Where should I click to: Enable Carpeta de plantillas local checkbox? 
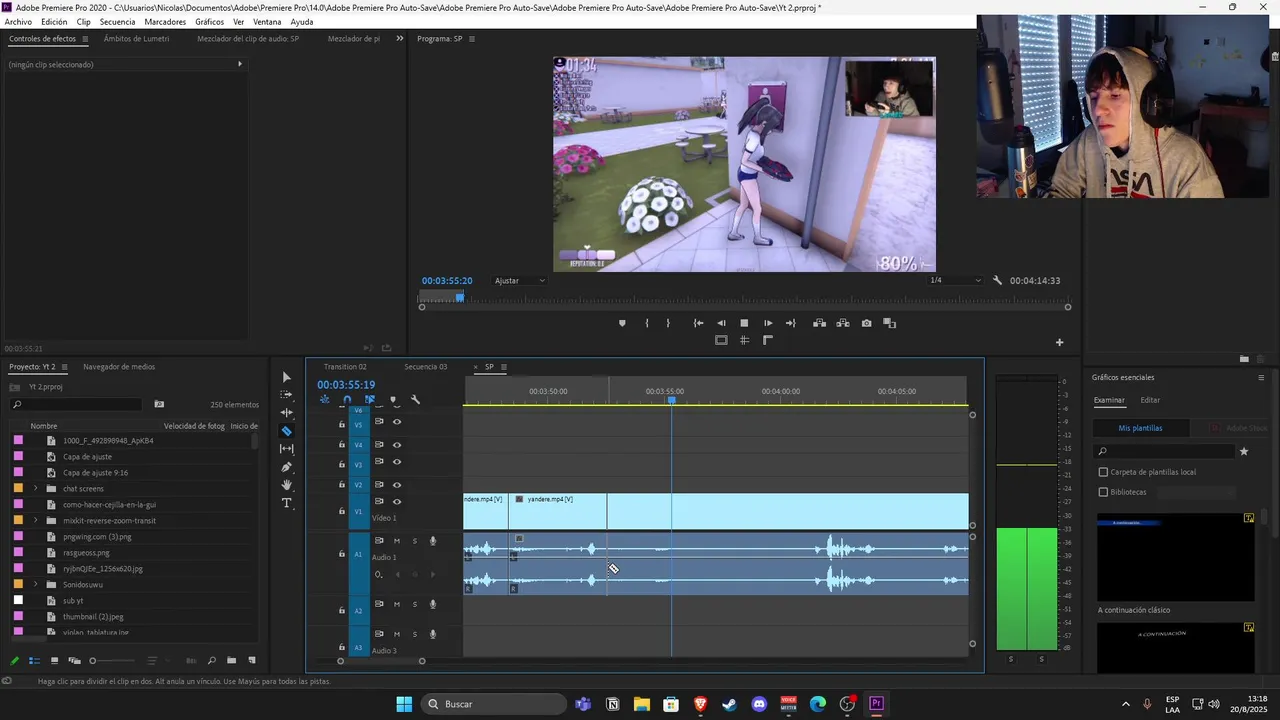pyautogui.click(x=1104, y=472)
